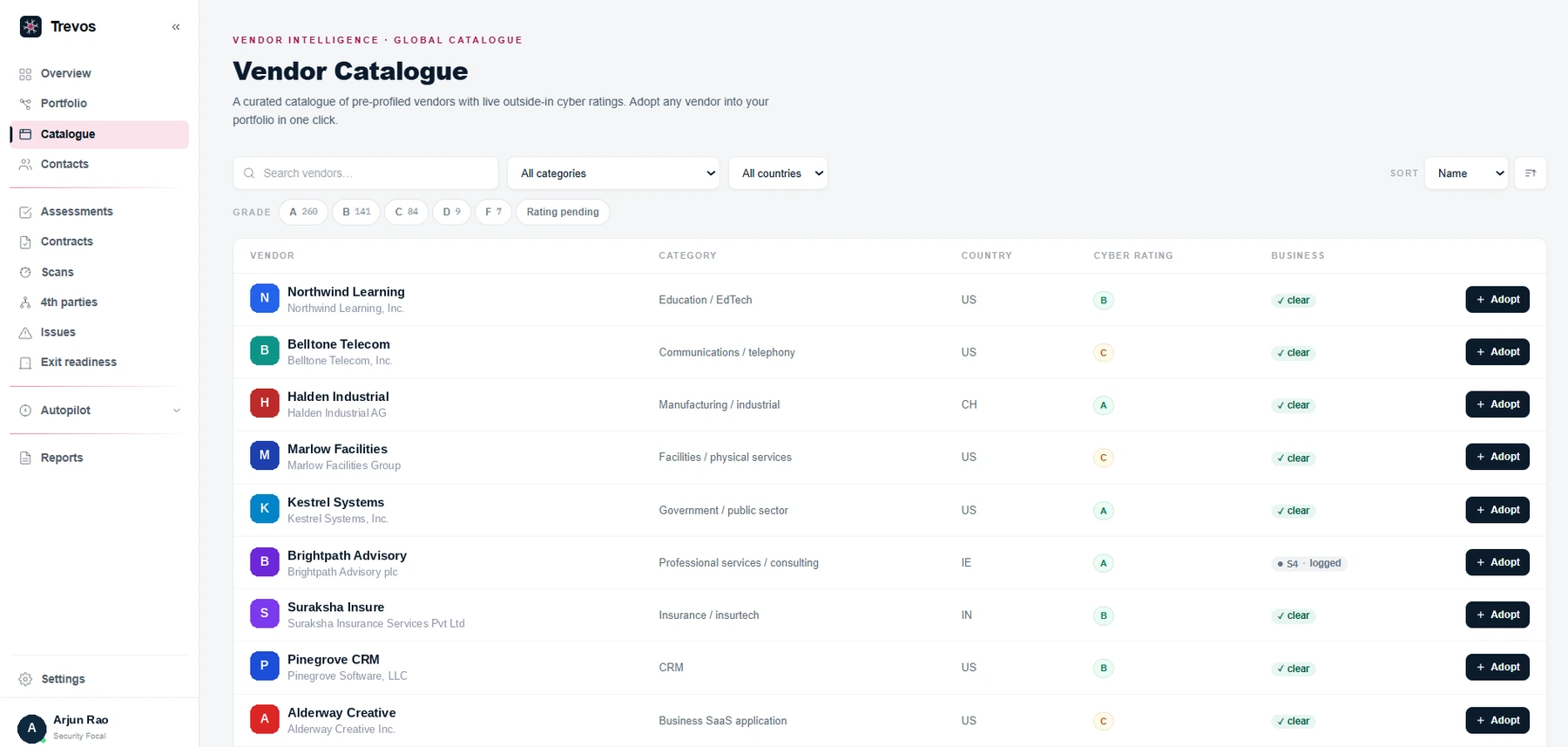The image size is (1568, 747).
Task: Click the Brightpath Advisory B avatar icon
Action: [265, 561]
